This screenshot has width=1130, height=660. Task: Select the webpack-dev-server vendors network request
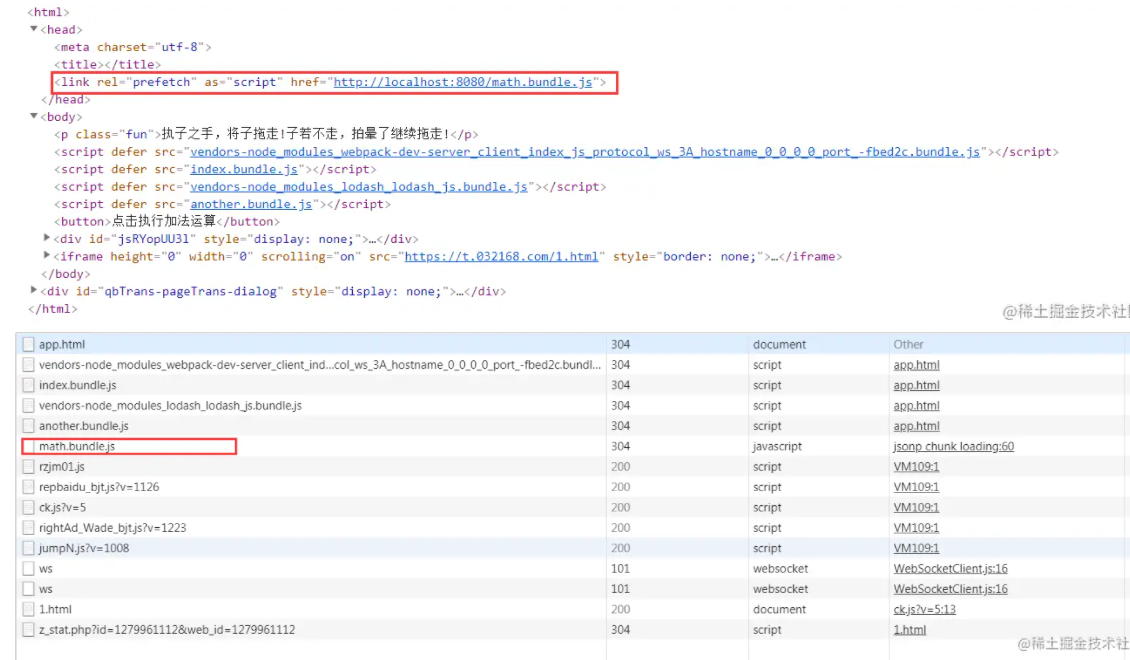(x=572, y=365)
